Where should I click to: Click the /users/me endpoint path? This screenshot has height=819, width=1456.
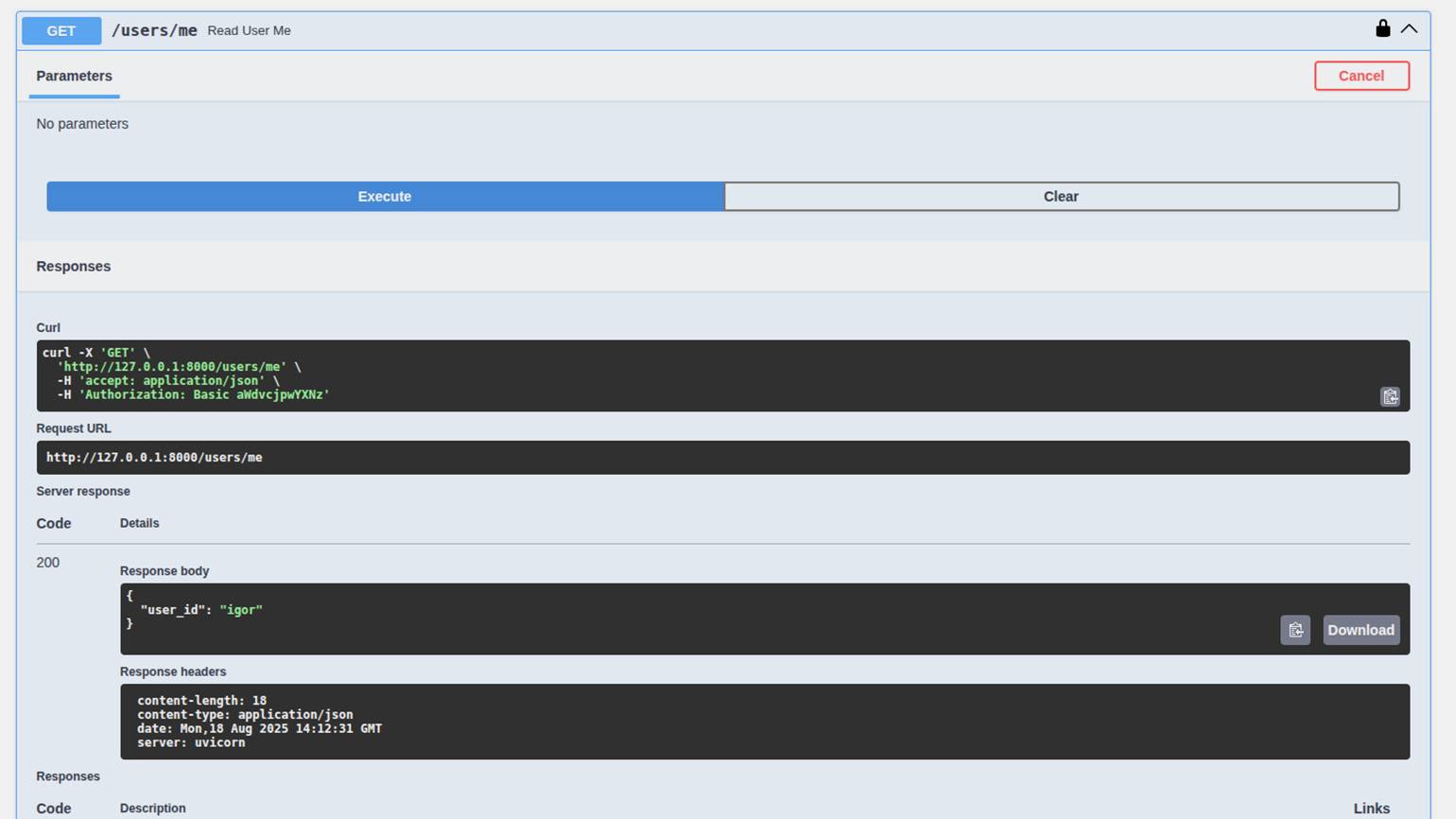(x=154, y=30)
